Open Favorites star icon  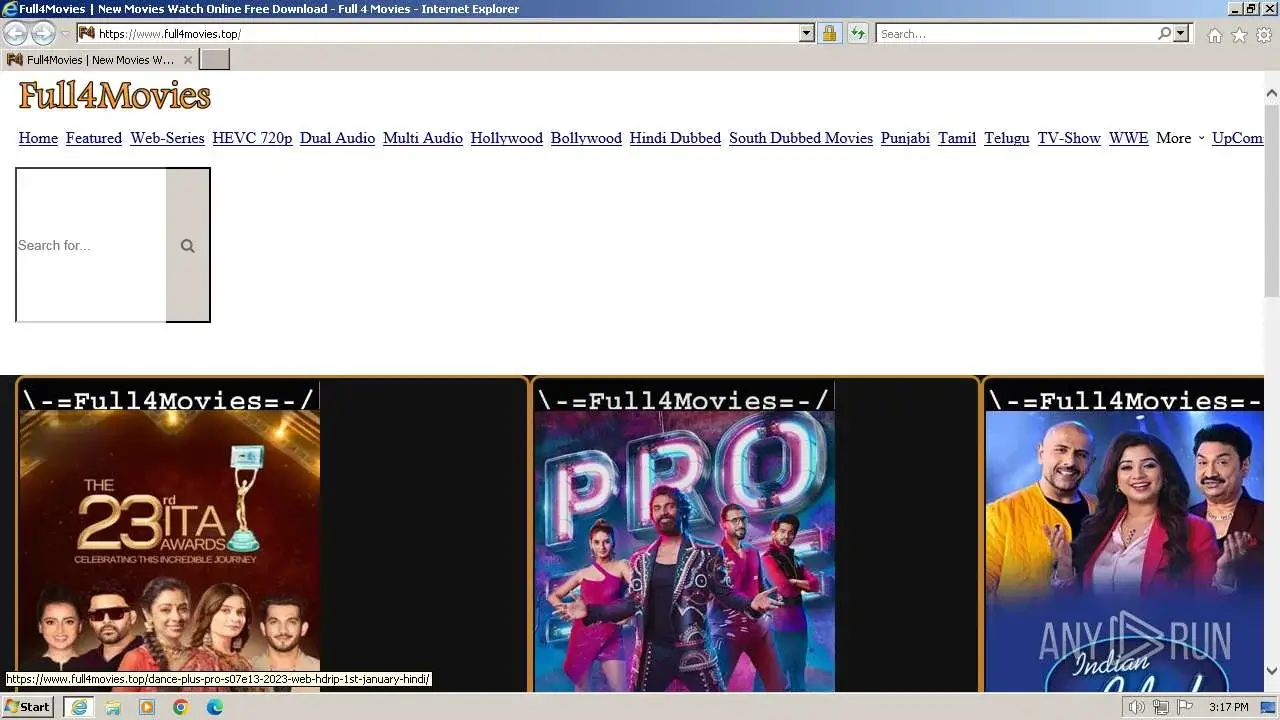(1239, 35)
